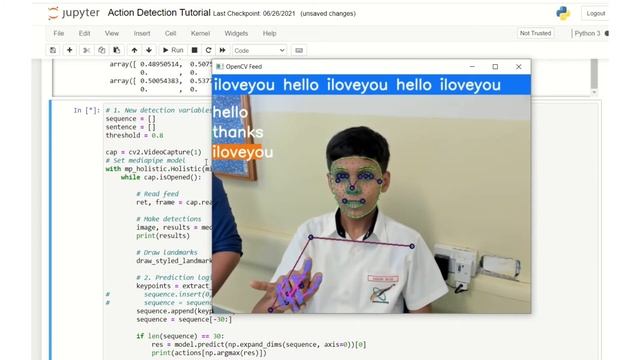The image size is (640, 360).
Task: Minimize the OpenCV Feed window
Action: coord(472,67)
